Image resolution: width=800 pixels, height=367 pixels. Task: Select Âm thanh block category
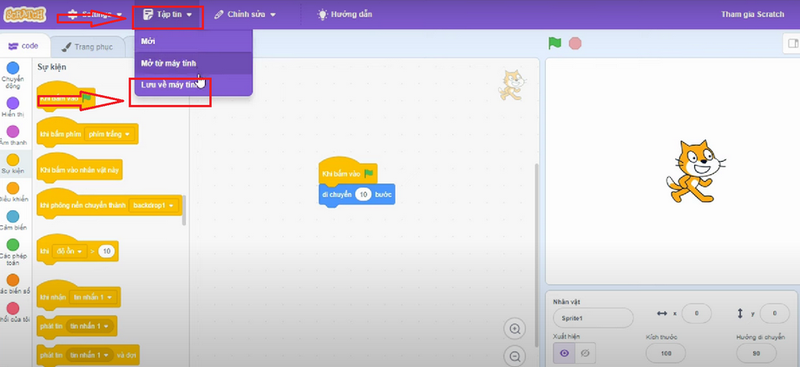pyautogui.click(x=13, y=135)
